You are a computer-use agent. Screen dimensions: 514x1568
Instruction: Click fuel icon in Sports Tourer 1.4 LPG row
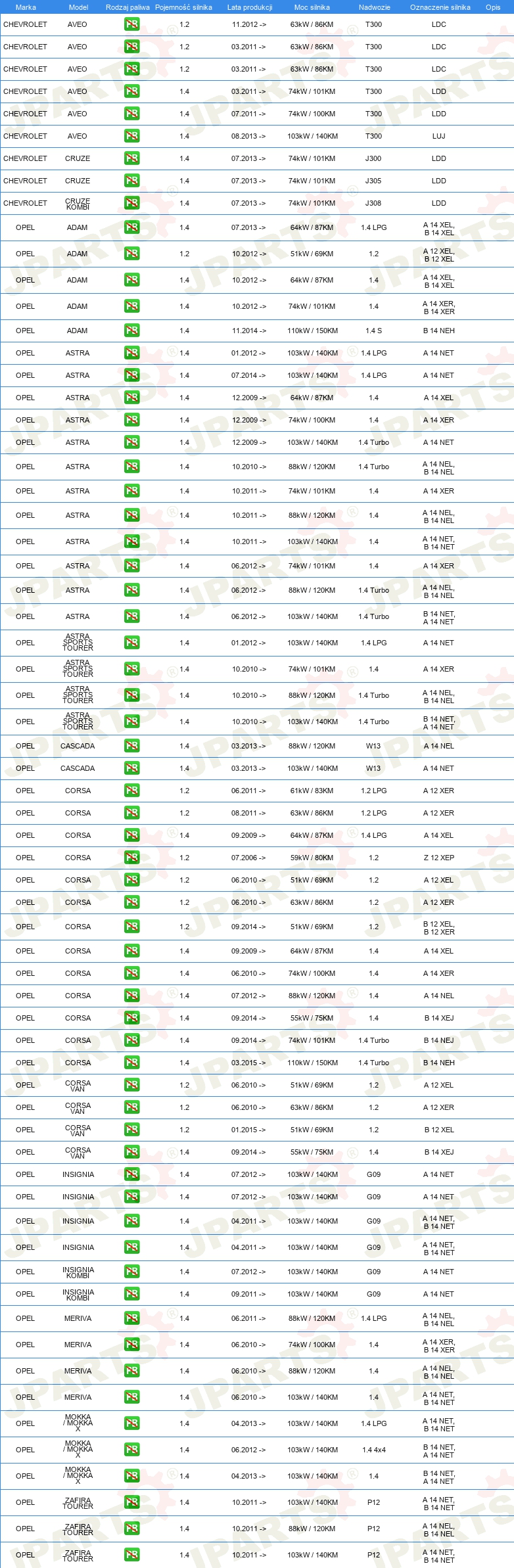tap(131, 643)
